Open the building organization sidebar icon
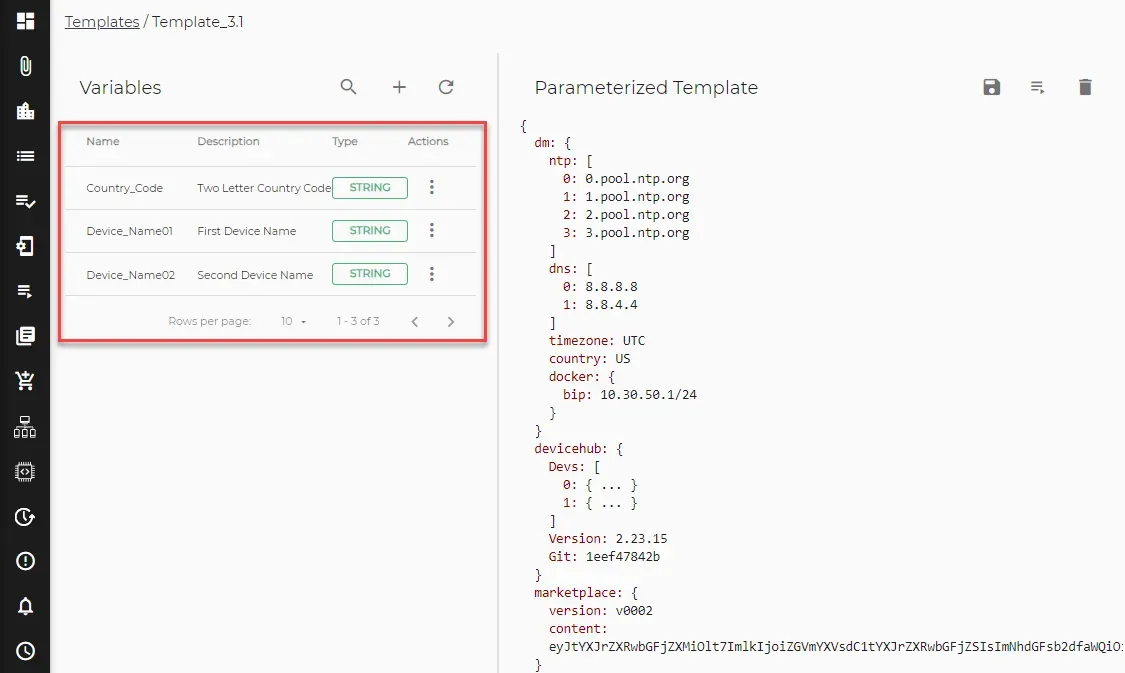 [x=25, y=111]
